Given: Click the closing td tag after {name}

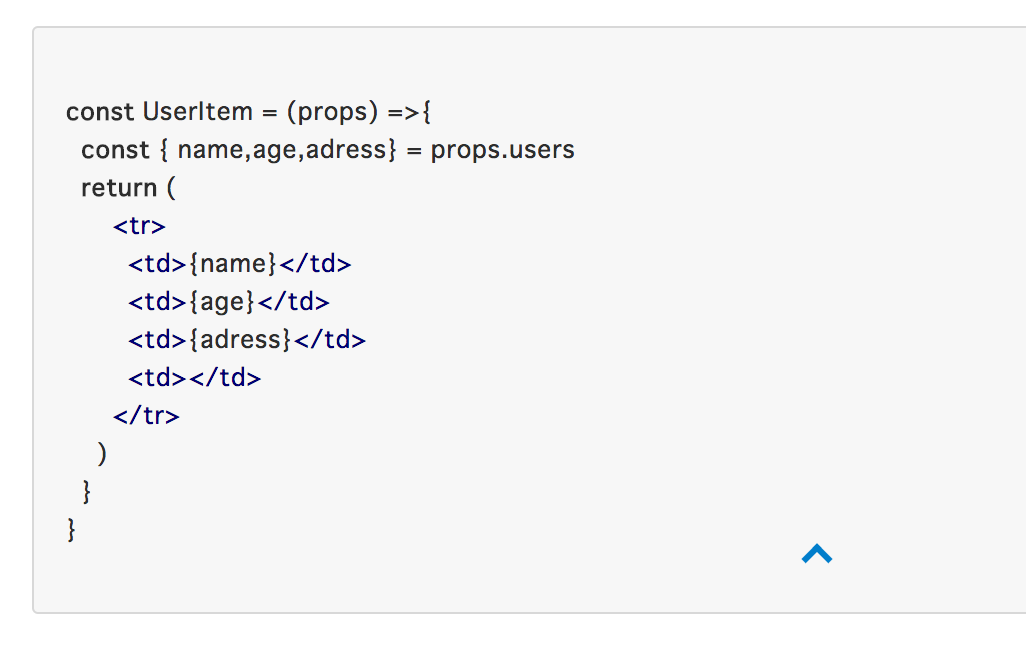Looking at the screenshot, I should point(315,264).
